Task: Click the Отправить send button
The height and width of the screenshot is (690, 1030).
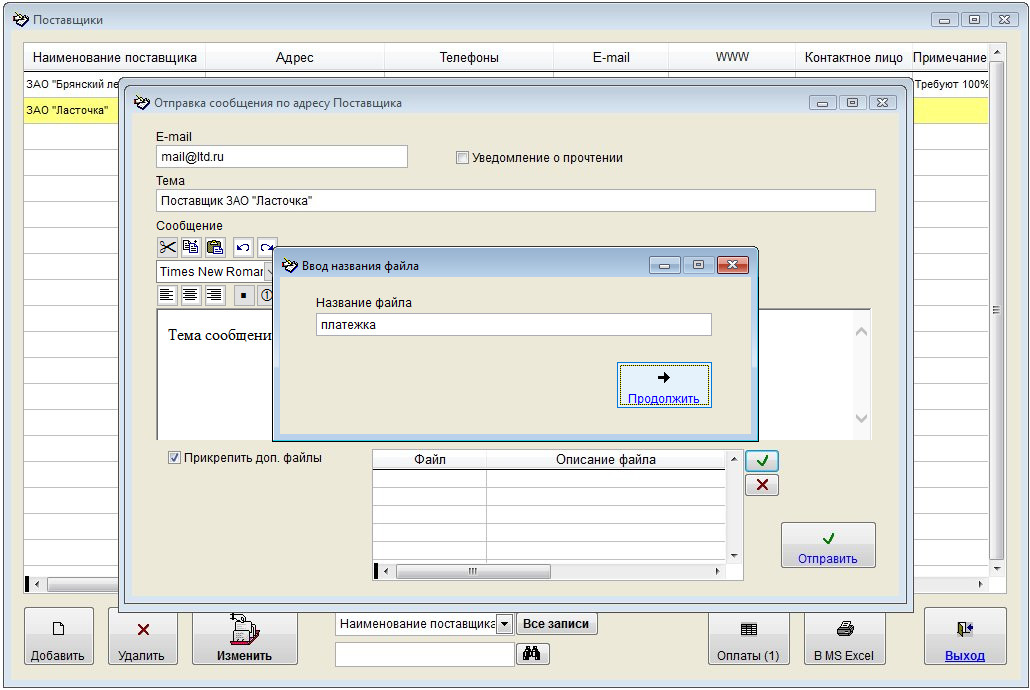Action: [828, 546]
